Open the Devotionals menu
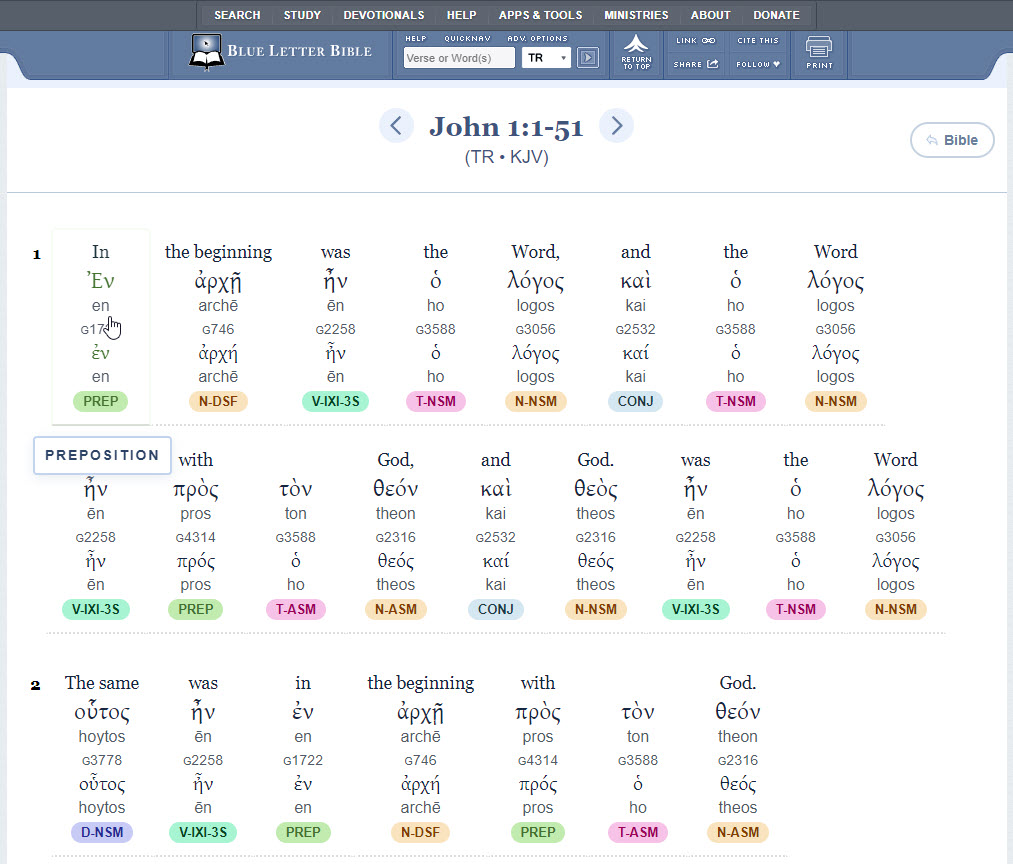Viewport: 1013px width, 864px height. coord(384,15)
